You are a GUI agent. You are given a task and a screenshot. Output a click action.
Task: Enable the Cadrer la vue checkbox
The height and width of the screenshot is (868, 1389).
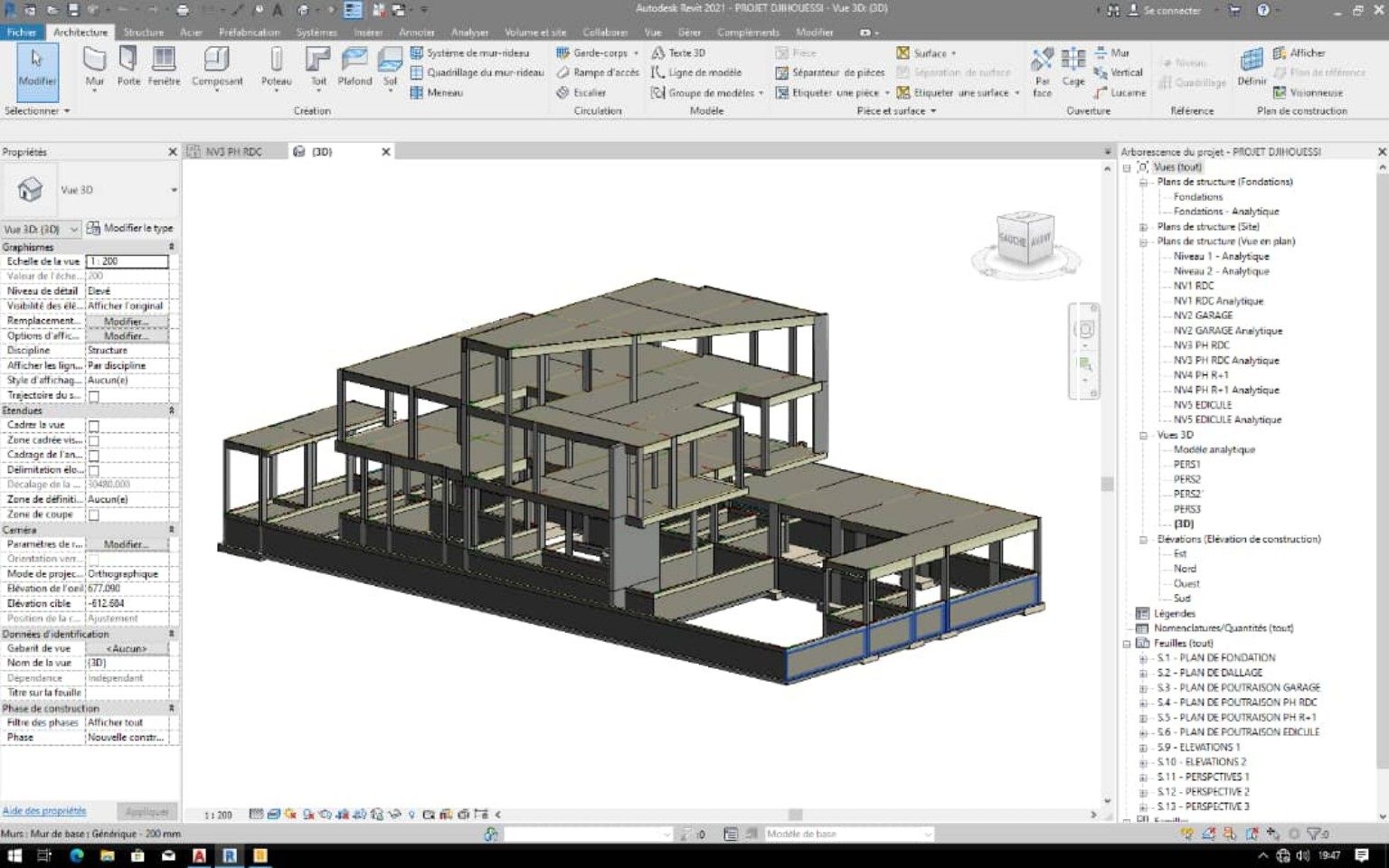tap(93, 426)
